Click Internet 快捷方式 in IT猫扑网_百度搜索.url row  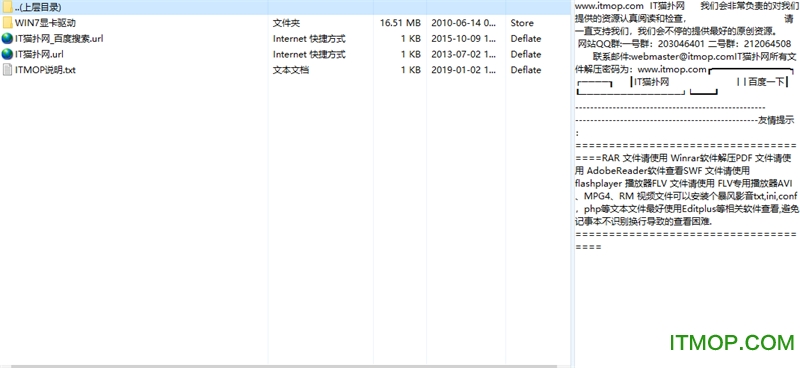click(309, 39)
